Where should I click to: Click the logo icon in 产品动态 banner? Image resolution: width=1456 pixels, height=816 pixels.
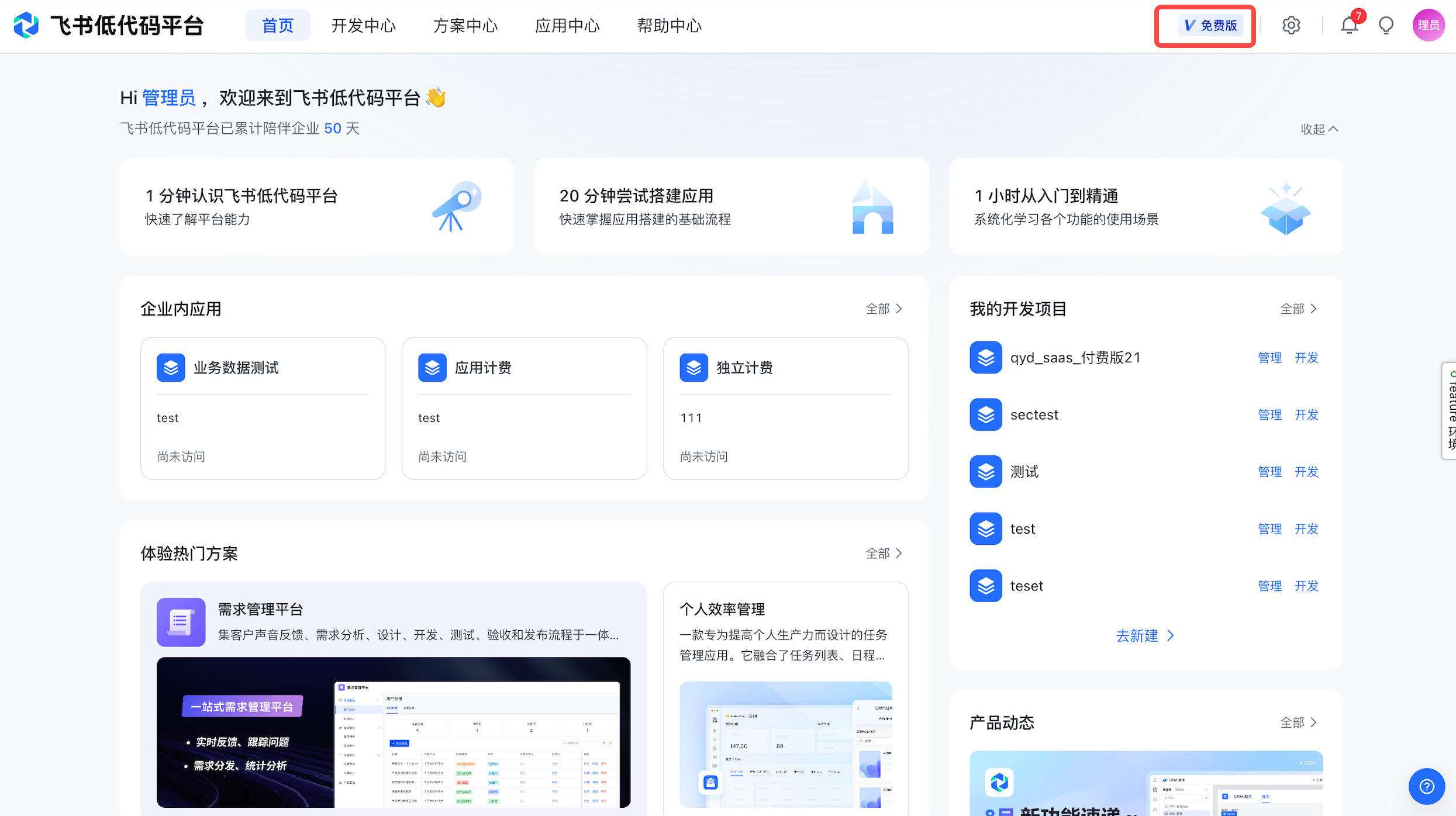[999, 782]
